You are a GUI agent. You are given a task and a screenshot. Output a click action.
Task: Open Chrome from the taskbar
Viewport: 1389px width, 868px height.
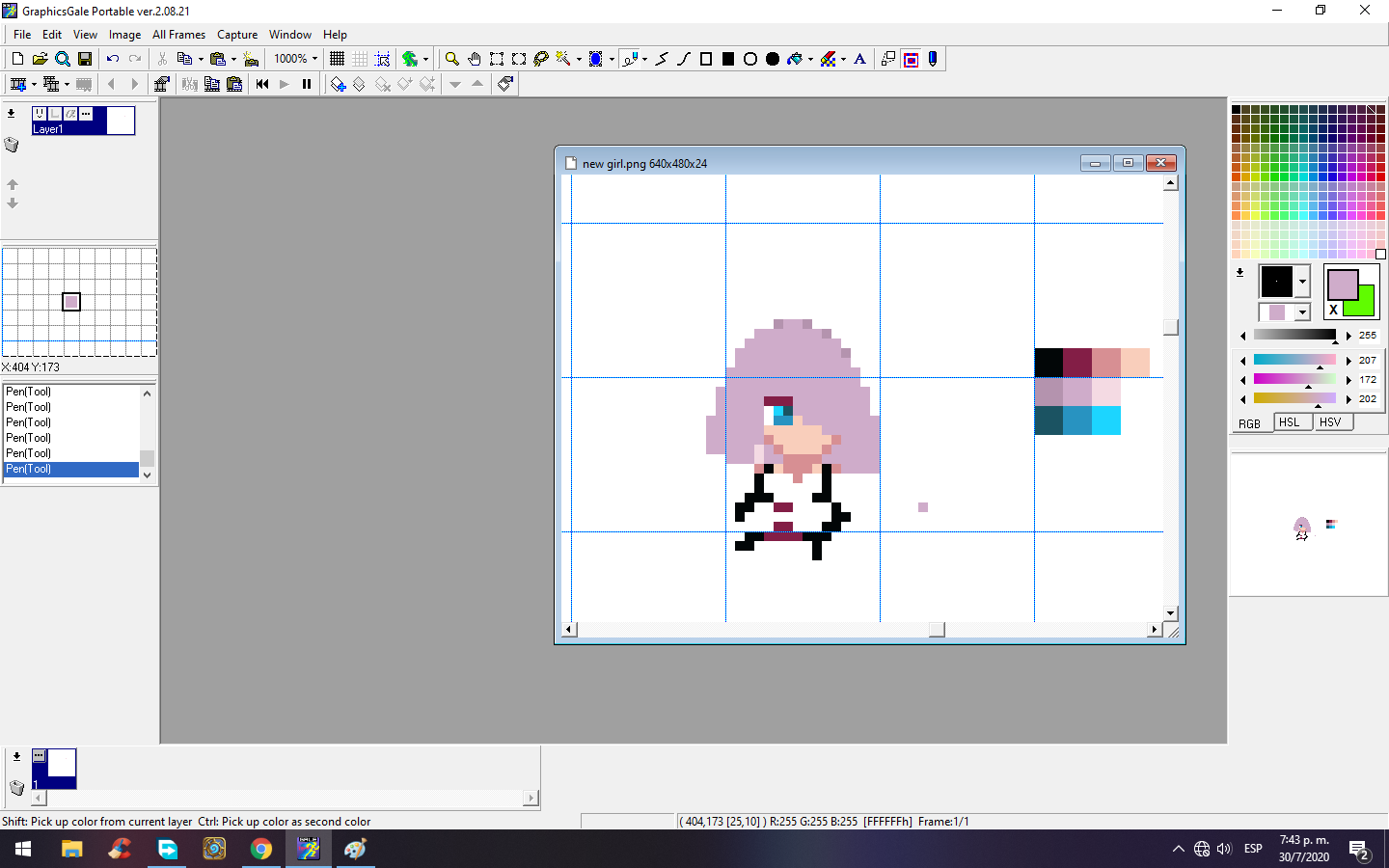point(261,849)
